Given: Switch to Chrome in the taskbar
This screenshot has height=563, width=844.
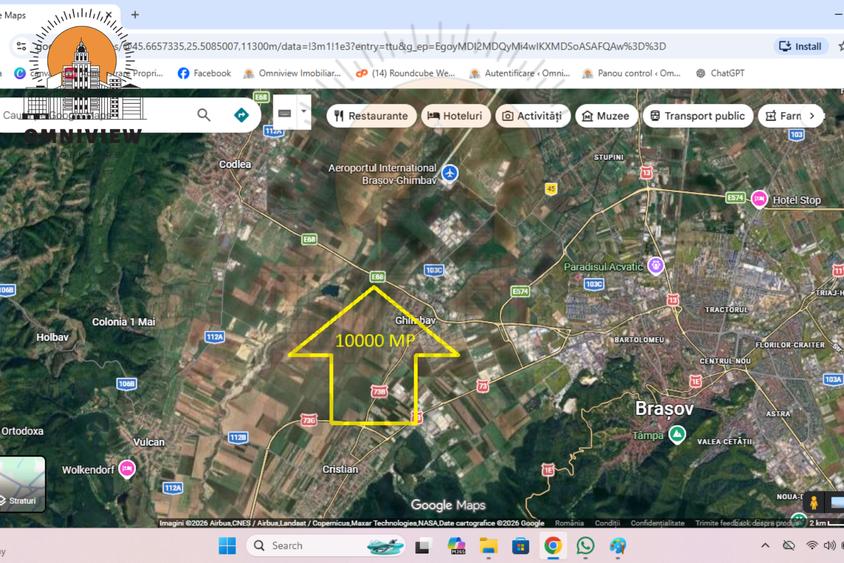Looking at the screenshot, I should pos(553,546).
